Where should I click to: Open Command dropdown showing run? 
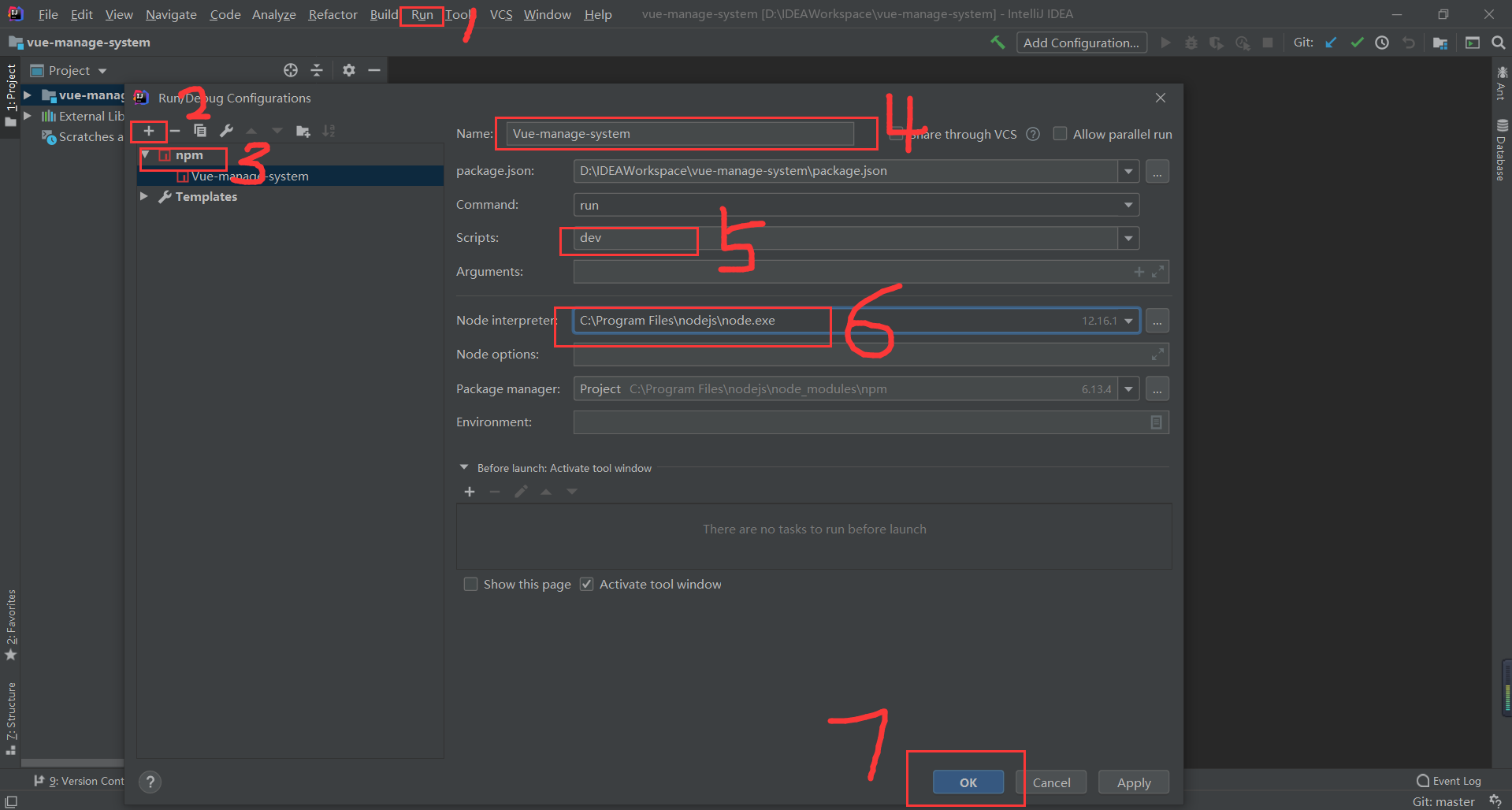coord(856,205)
